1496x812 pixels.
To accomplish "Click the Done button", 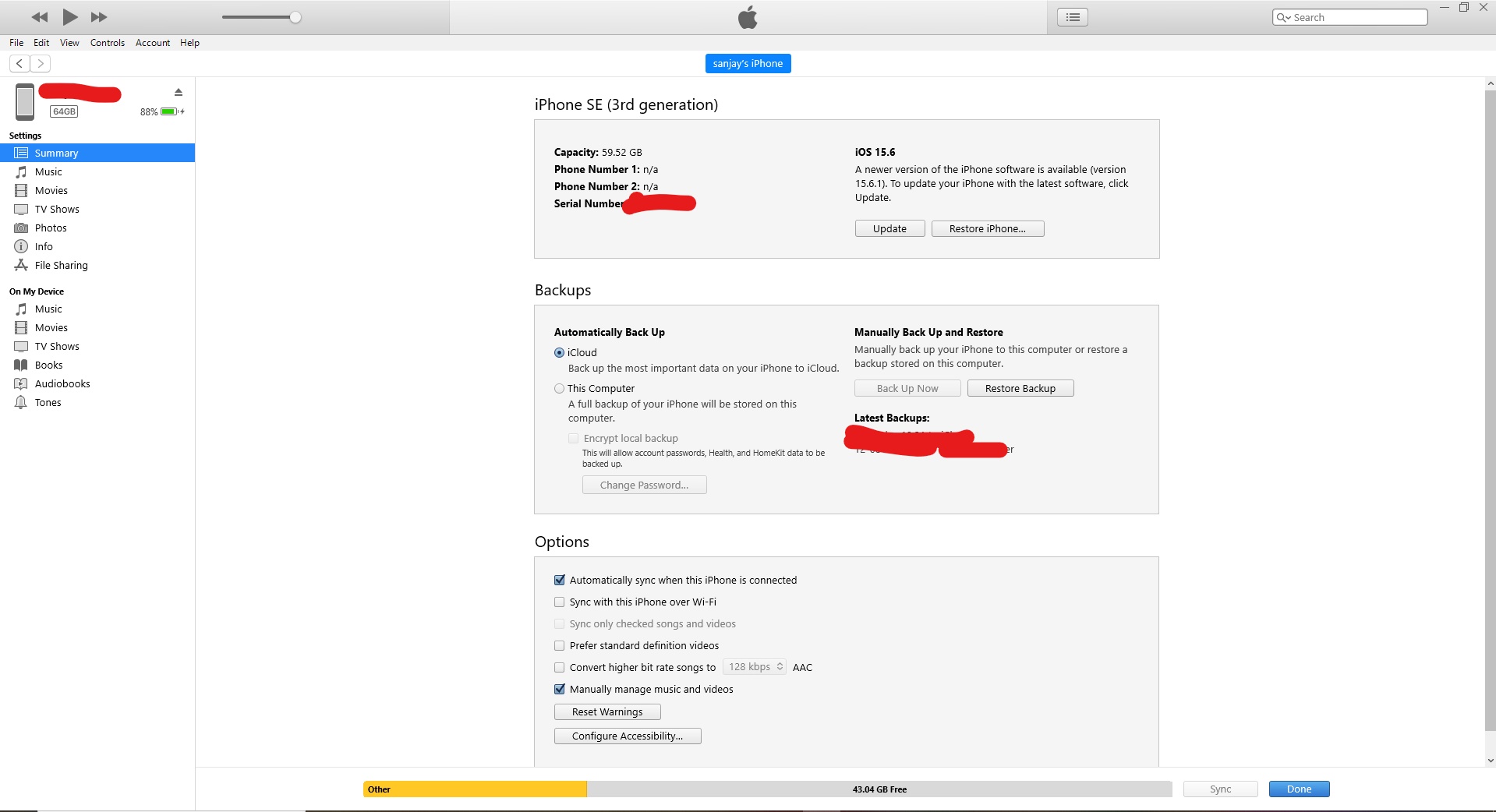I will (x=1299, y=789).
